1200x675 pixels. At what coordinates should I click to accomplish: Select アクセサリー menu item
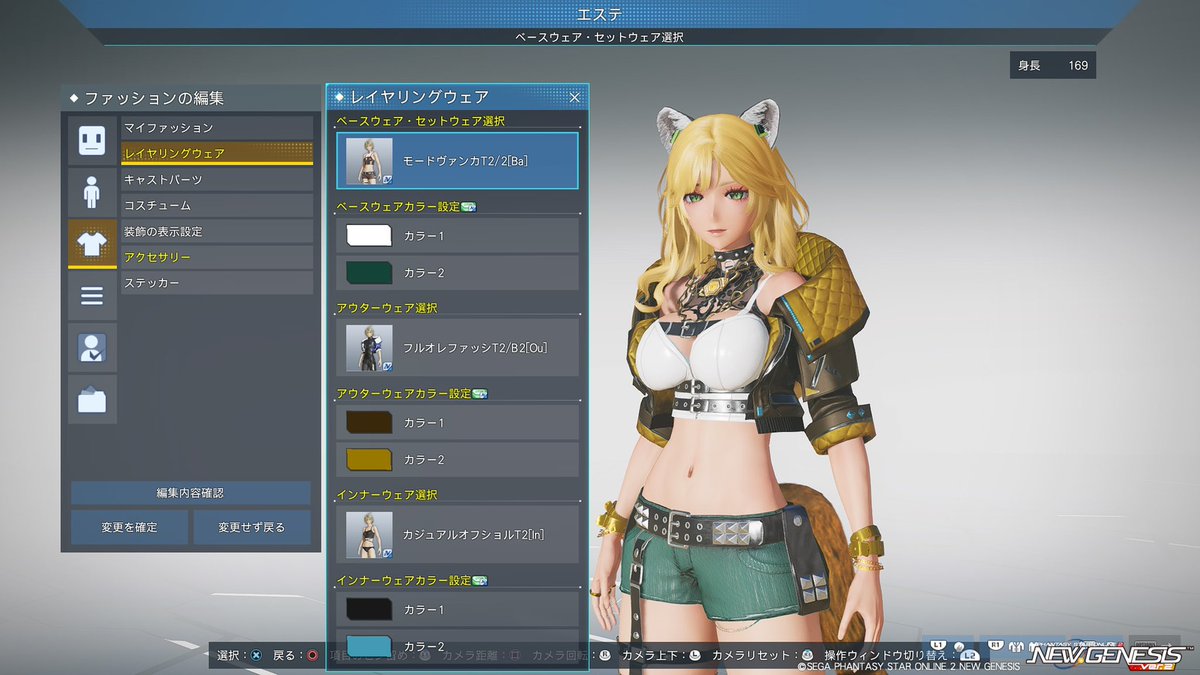pyautogui.click(x=217, y=257)
